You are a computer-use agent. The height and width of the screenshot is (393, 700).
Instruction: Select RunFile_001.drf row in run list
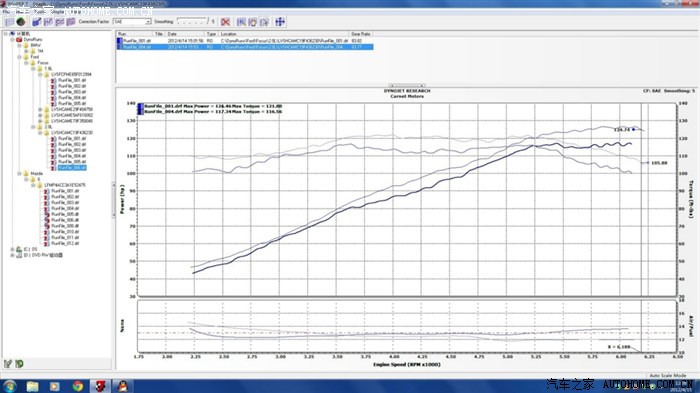[245, 41]
